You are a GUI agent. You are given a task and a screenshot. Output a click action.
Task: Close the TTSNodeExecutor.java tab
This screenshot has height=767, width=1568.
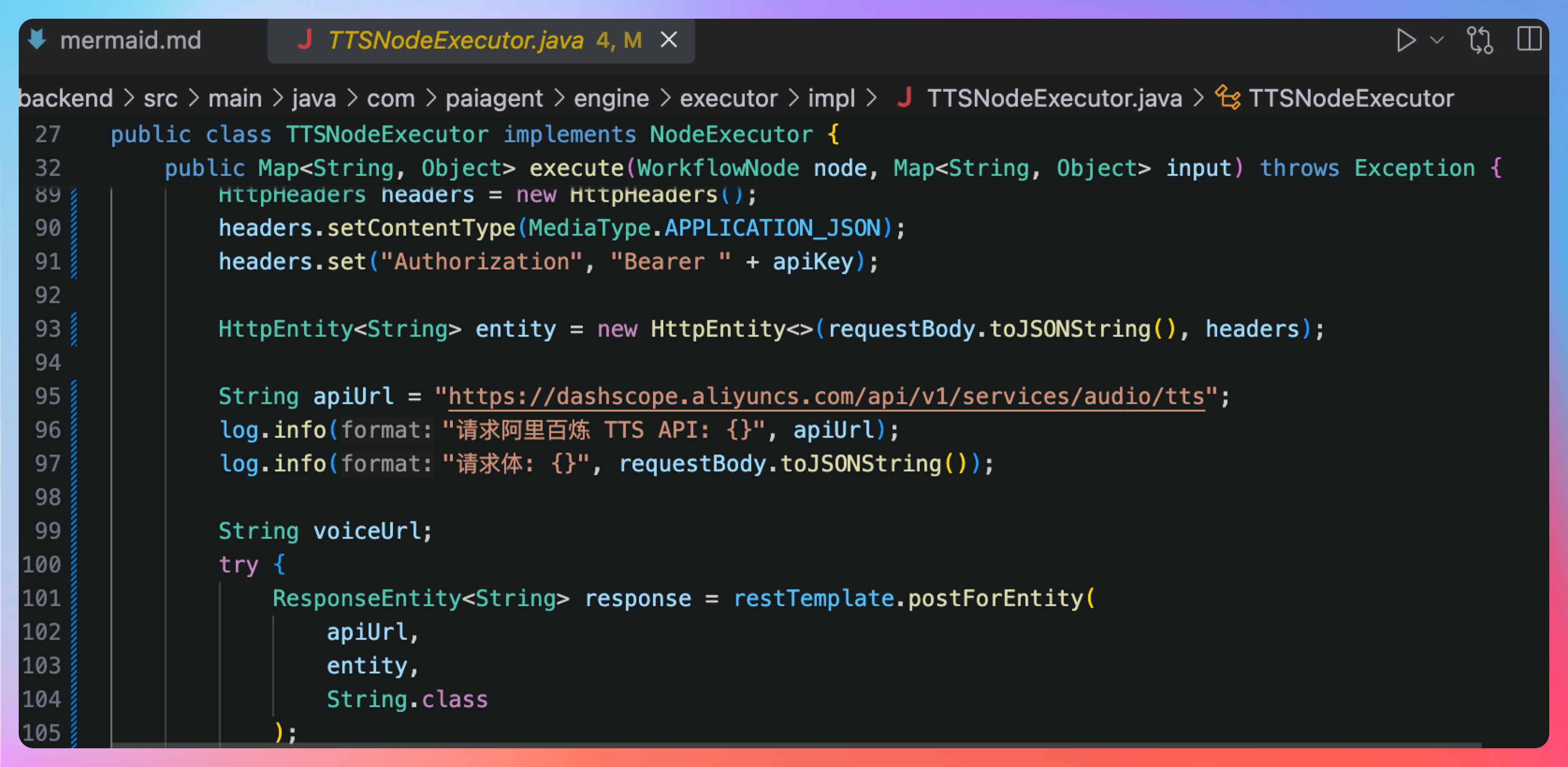(669, 40)
